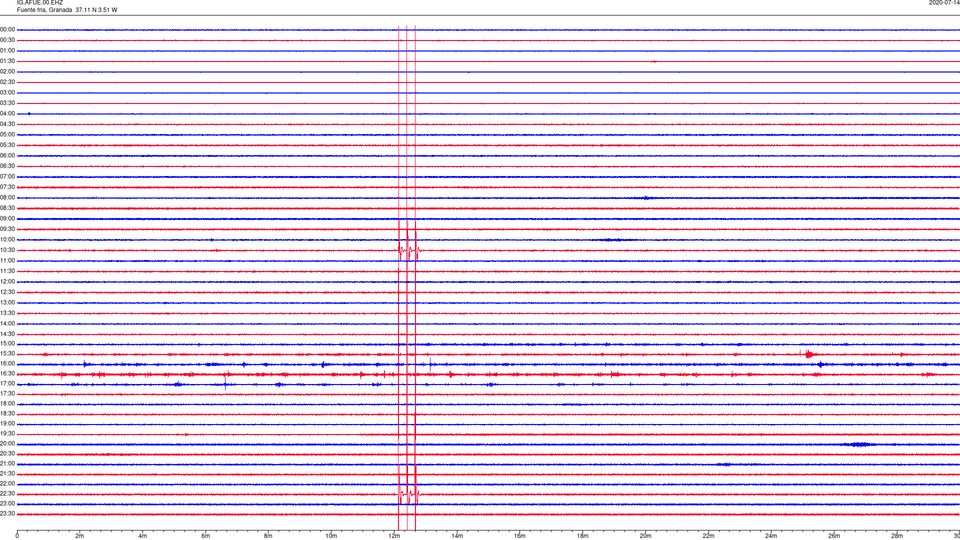The height and width of the screenshot is (540, 960).
Task: Select the 08:00 time label
Action: click(x=7, y=198)
